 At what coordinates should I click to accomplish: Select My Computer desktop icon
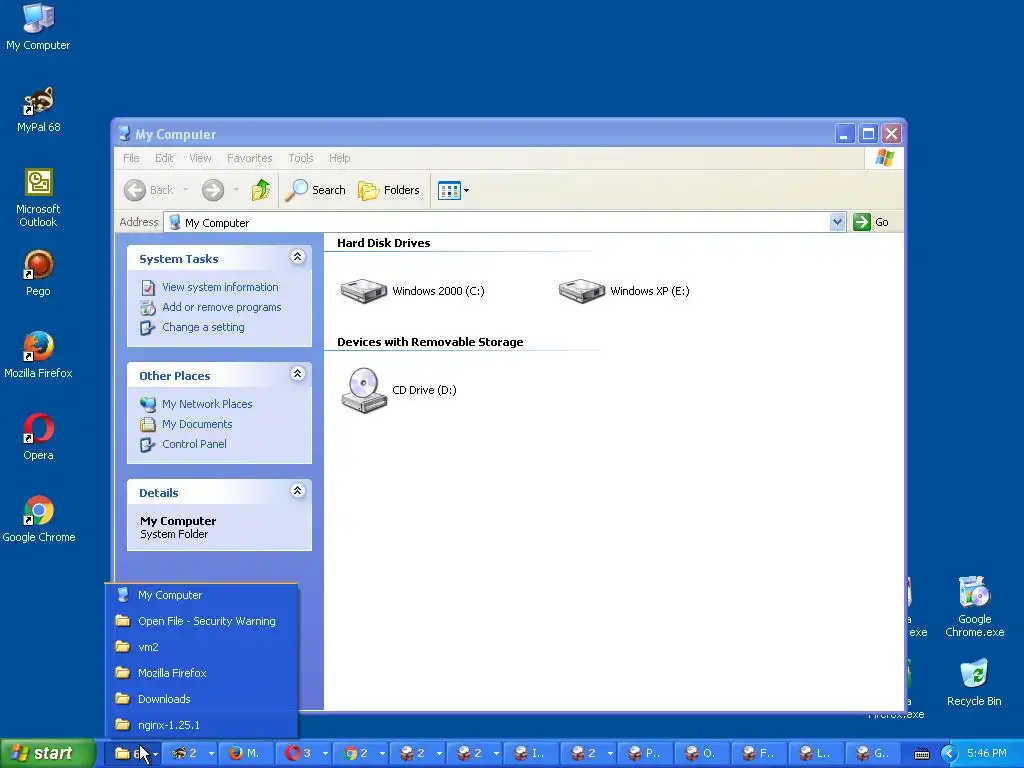(x=38, y=27)
